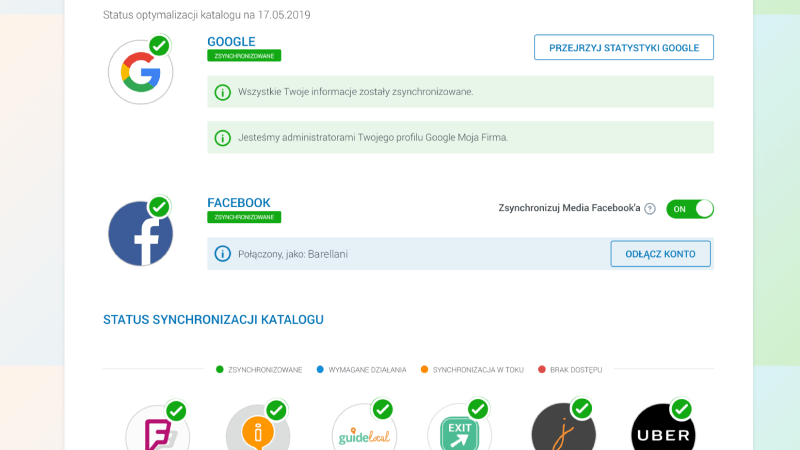Click info icon in Google Moja Firma message
The height and width of the screenshot is (450, 800).
click(x=222, y=138)
